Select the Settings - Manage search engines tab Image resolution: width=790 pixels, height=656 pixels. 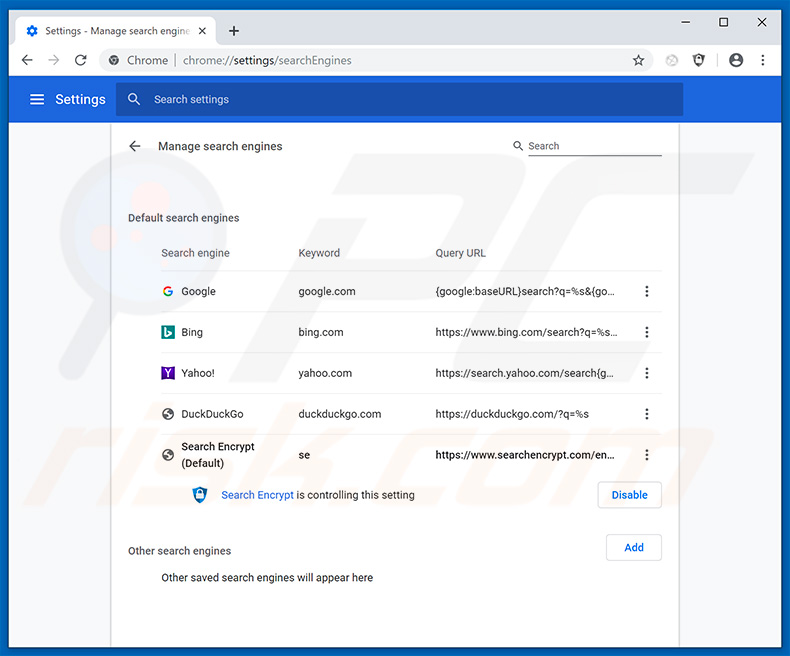point(115,31)
